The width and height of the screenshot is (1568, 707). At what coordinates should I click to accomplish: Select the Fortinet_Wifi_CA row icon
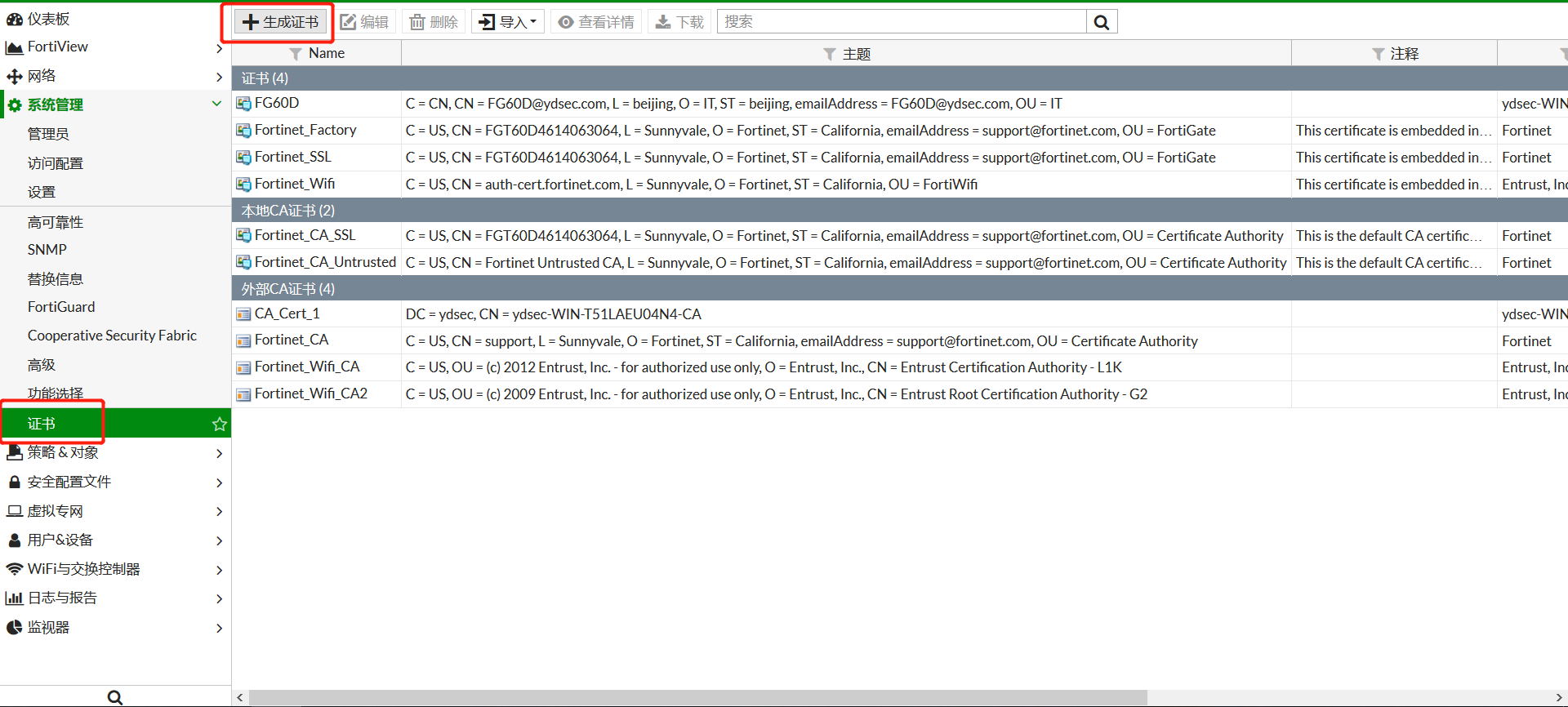coord(243,368)
